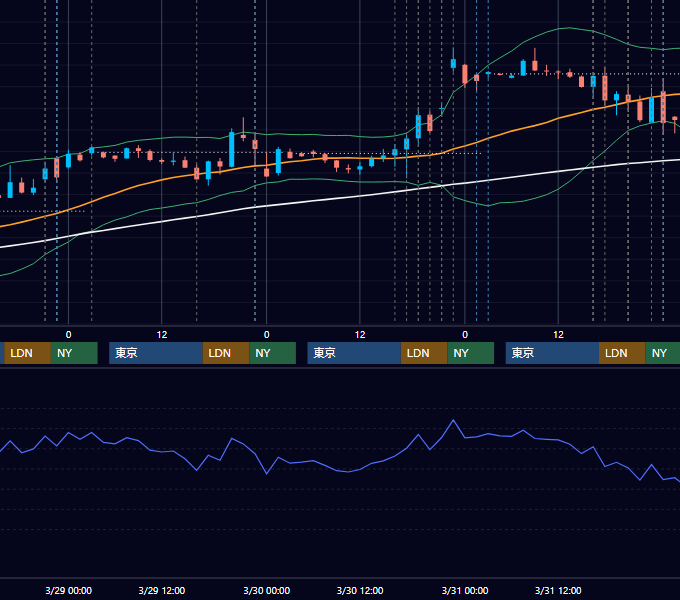Image resolution: width=680 pixels, height=600 pixels.
Task: Select the LDN session block on 3/30 evening
Action: click(x=424, y=353)
